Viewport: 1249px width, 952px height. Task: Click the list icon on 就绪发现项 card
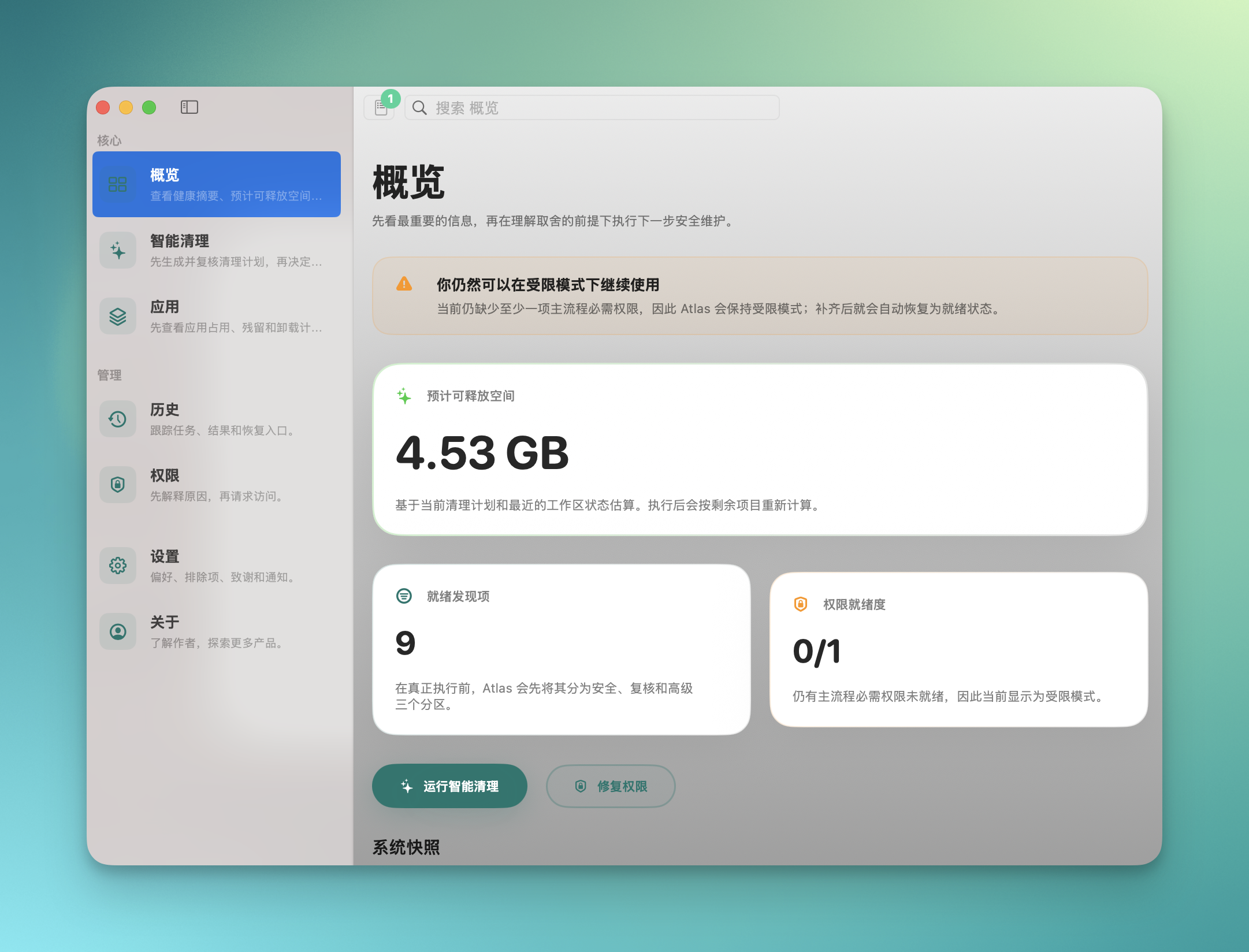pyautogui.click(x=404, y=596)
